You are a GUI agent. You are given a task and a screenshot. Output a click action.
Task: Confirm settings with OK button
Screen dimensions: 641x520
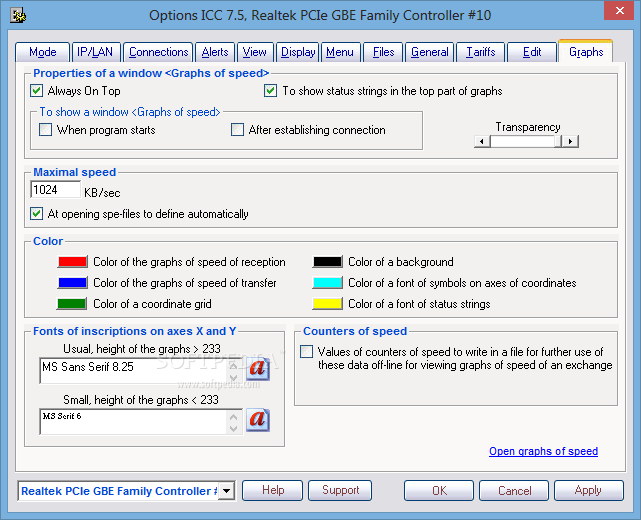[x=439, y=490]
